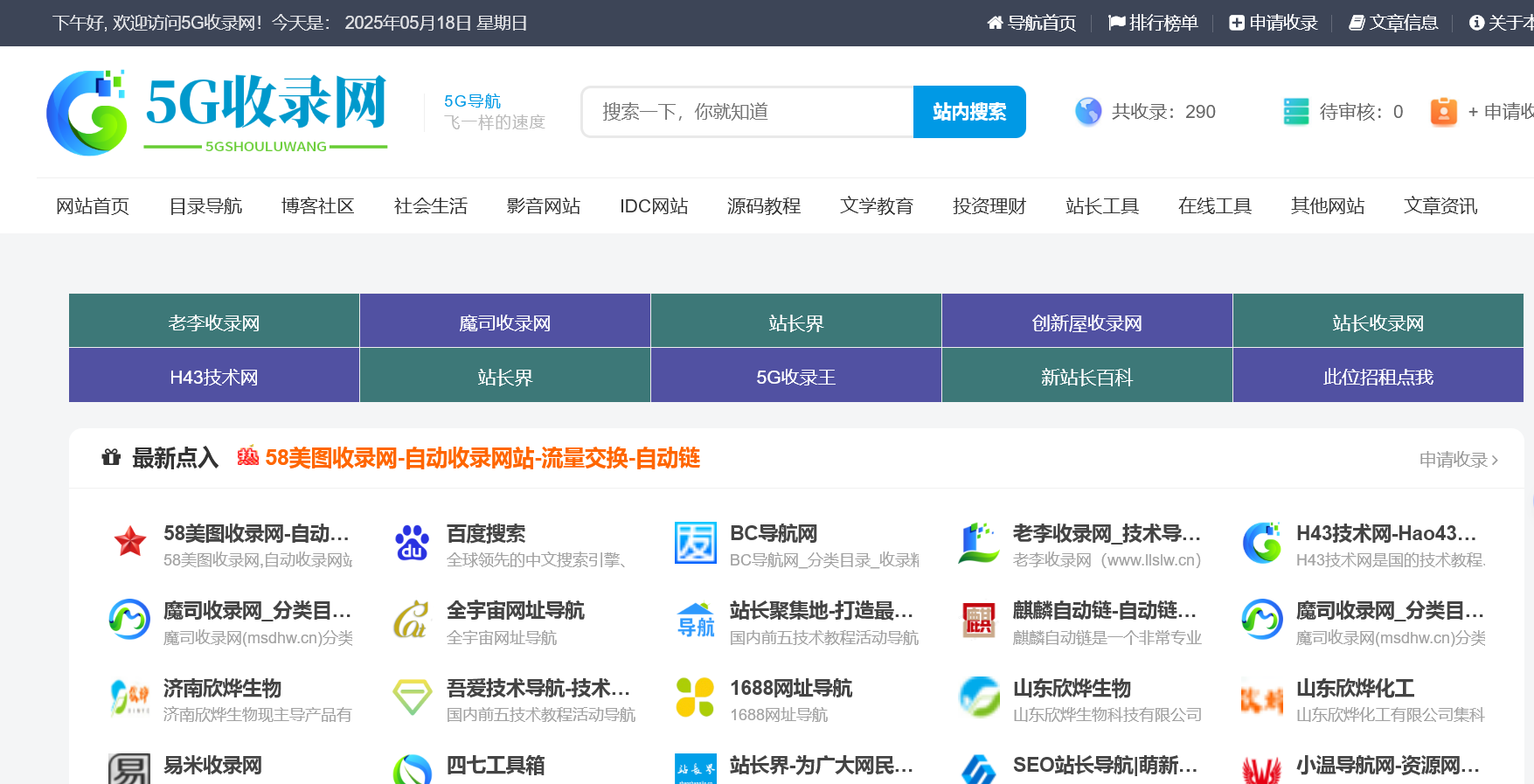The height and width of the screenshot is (784, 1534).
Task: Click the 易米收录网 易 icon
Action: (x=129, y=769)
